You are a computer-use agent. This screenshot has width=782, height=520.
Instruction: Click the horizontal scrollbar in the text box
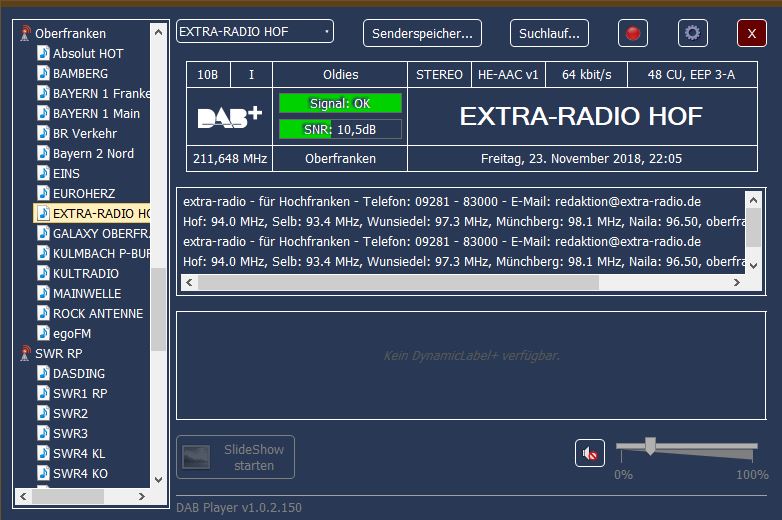point(400,282)
